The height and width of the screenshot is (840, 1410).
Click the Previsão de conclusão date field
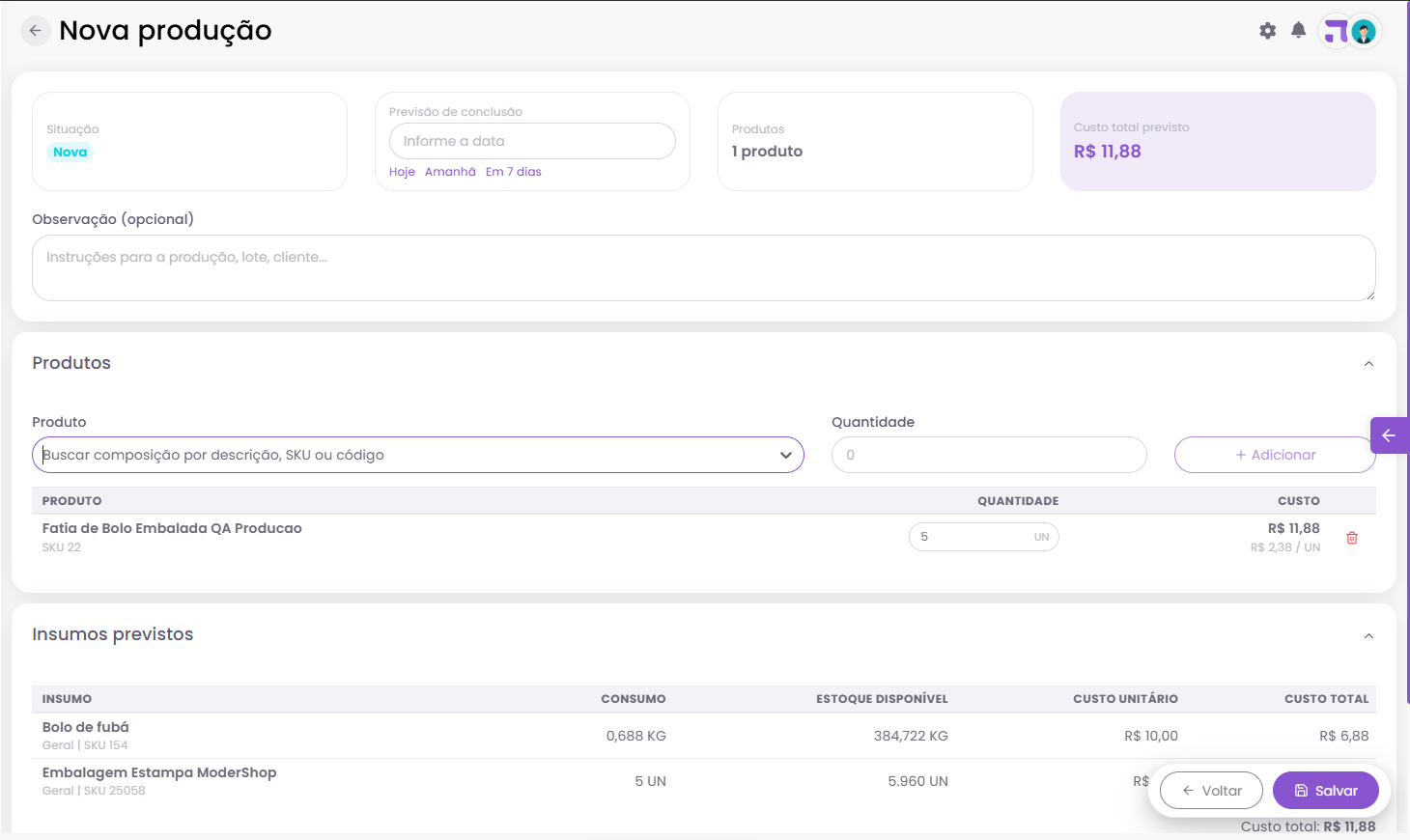532,141
